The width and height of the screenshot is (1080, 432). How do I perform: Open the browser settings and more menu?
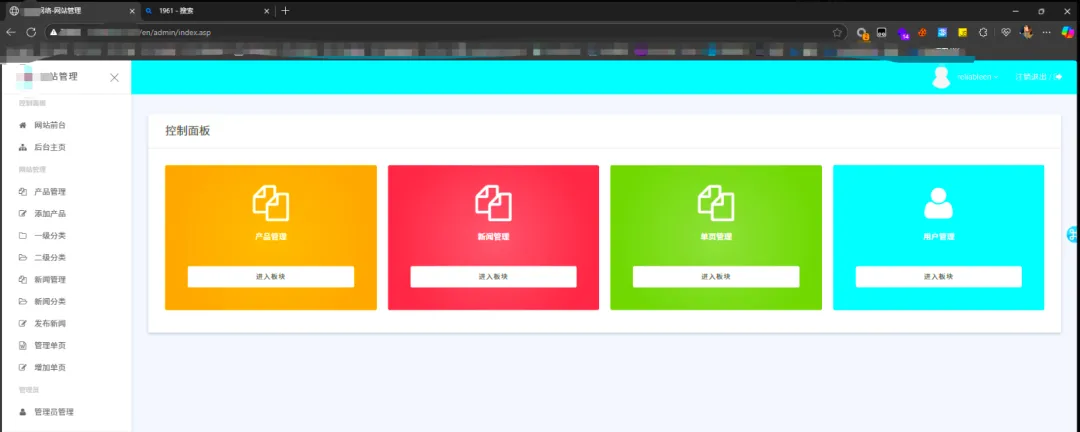click(x=1047, y=32)
